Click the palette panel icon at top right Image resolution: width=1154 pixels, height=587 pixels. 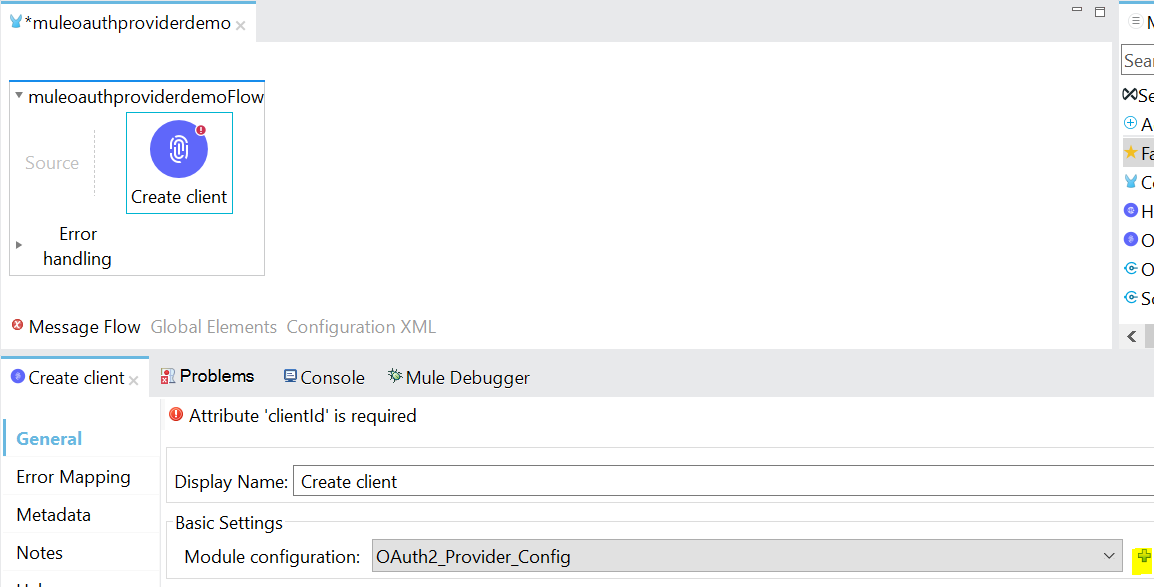pyautogui.click(x=1136, y=21)
